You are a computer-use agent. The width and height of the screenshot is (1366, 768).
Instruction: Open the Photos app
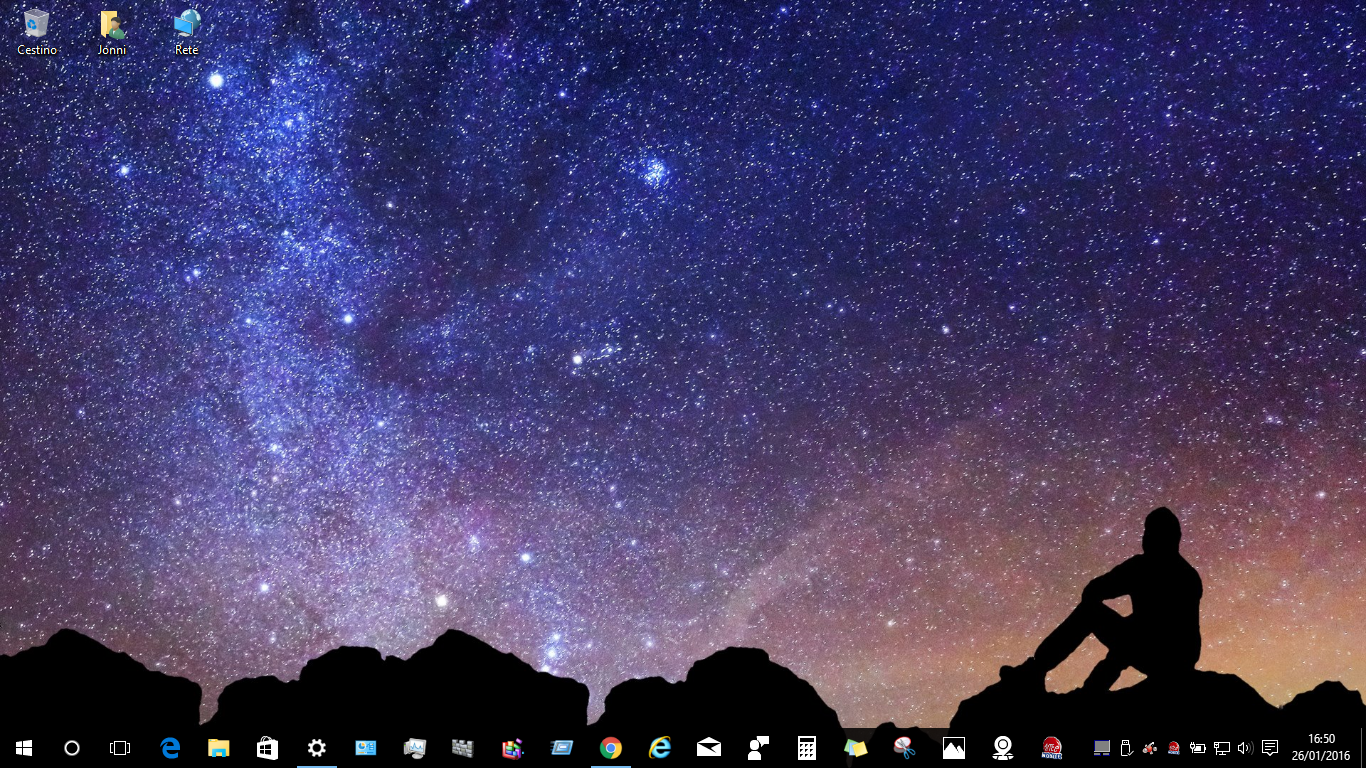click(x=955, y=748)
